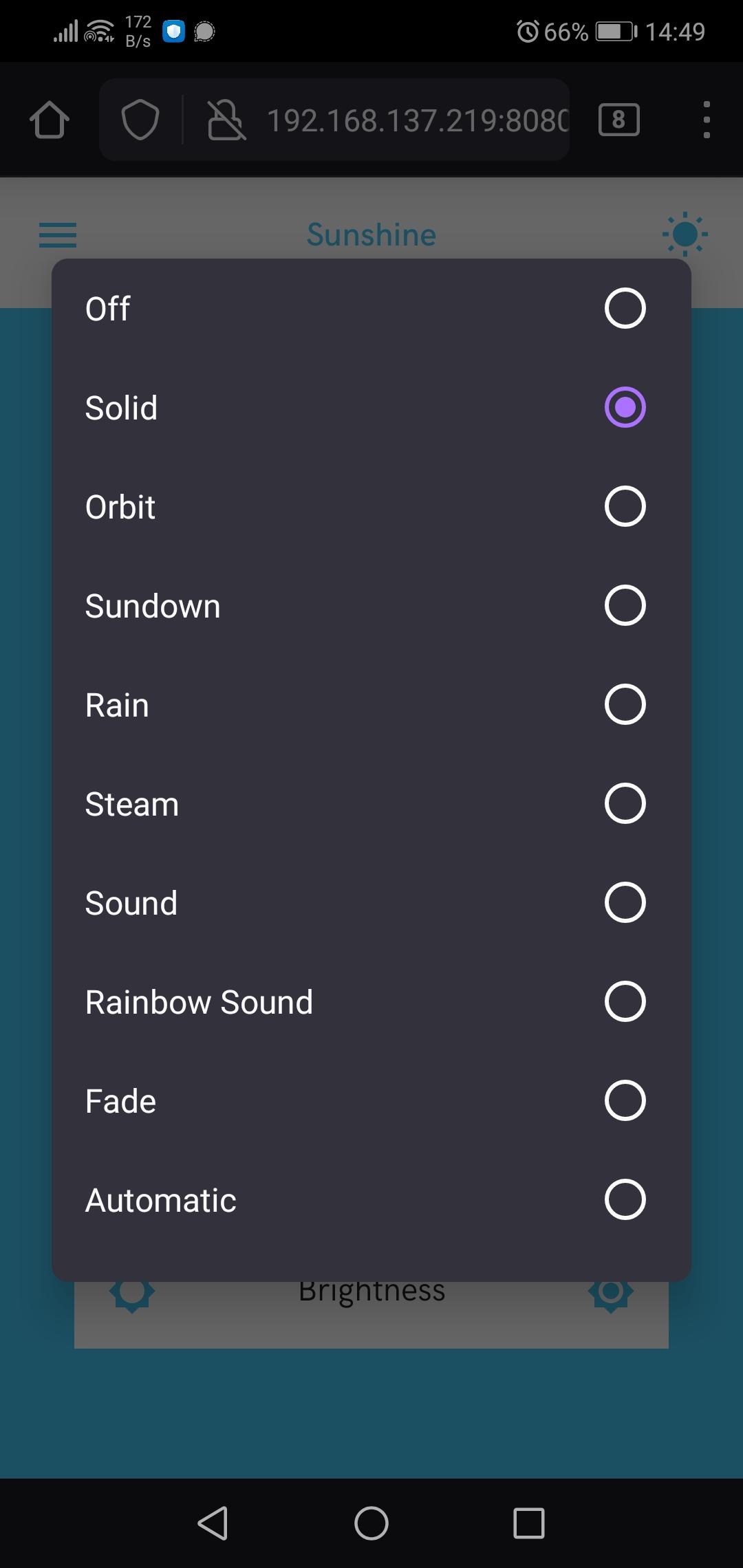The height and width of the screenshot is (1568, 743).
Task: Open the browser three-dot menu
Action: (707, 120)
